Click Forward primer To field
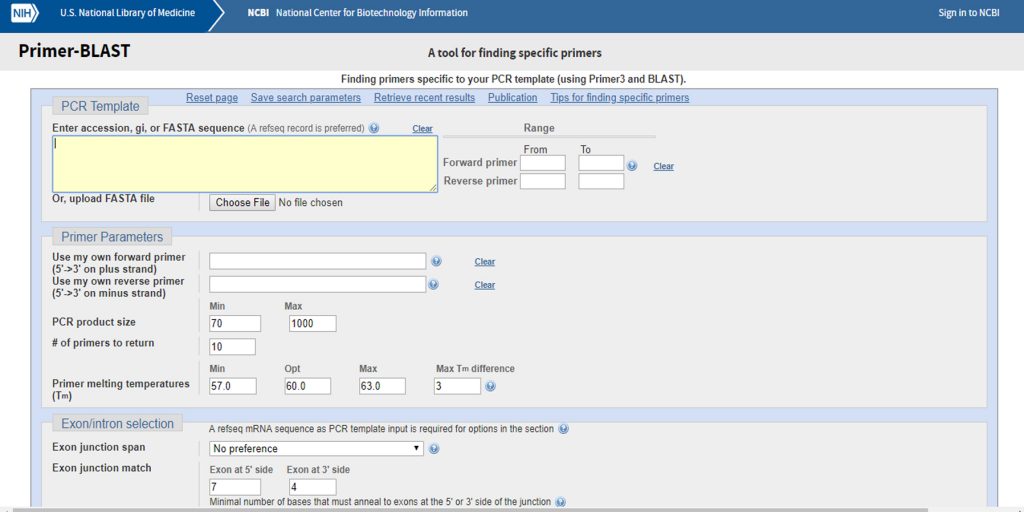This screenshot has width=1024, height=512. point(601,163)
